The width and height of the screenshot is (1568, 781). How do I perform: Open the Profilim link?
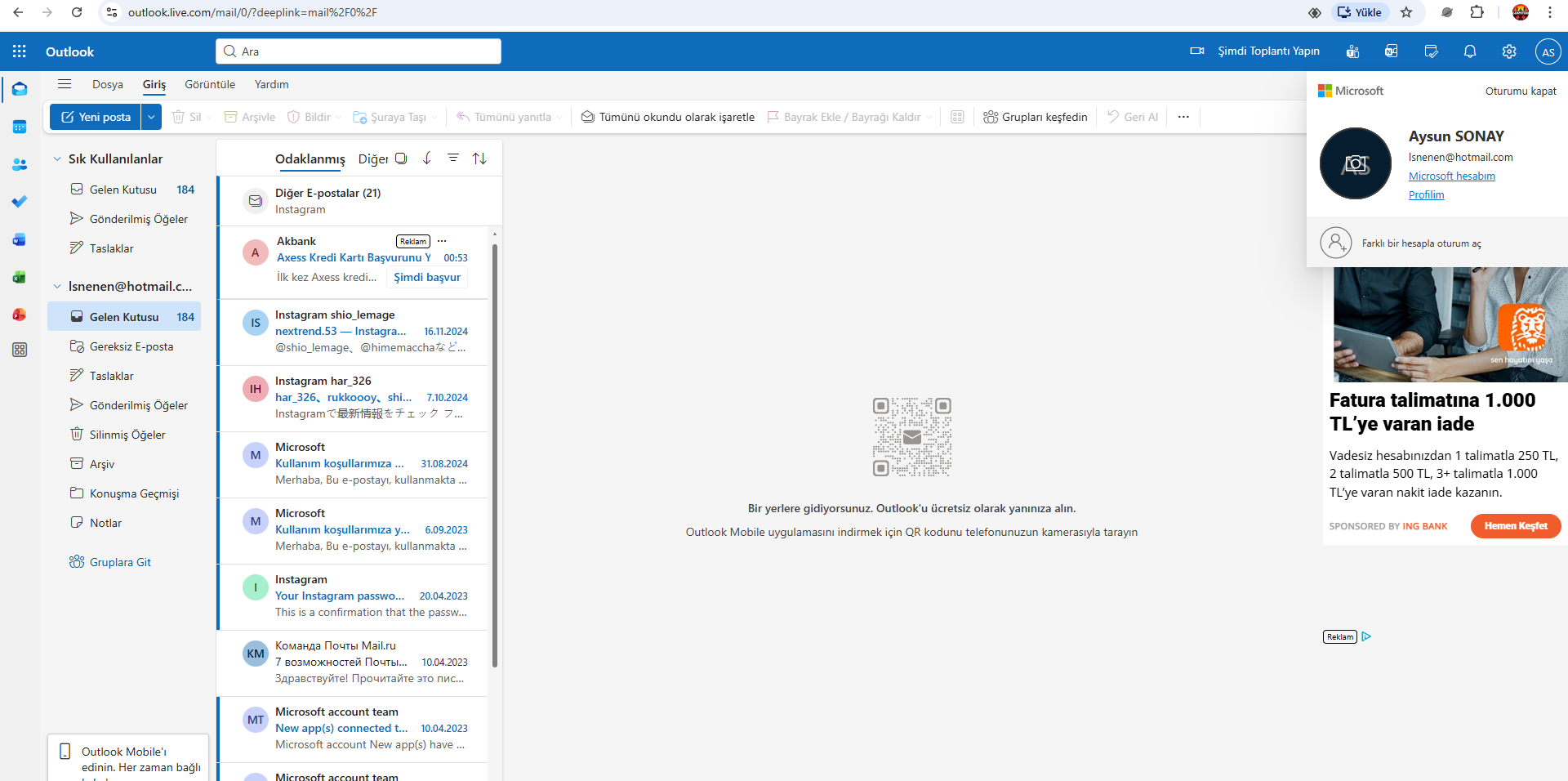[x=1427, y=194]
